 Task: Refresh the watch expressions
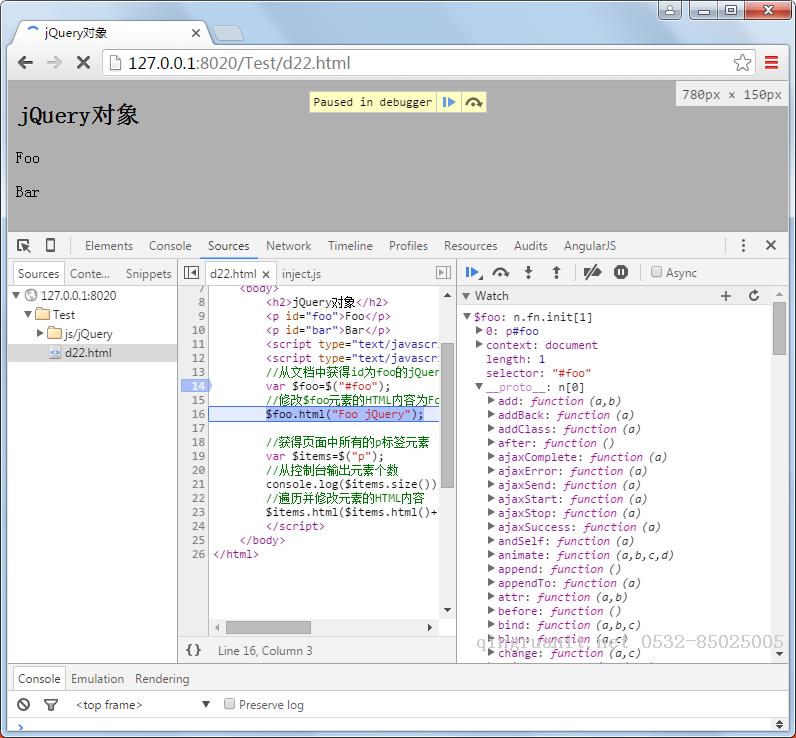click(x=754, y=296)
